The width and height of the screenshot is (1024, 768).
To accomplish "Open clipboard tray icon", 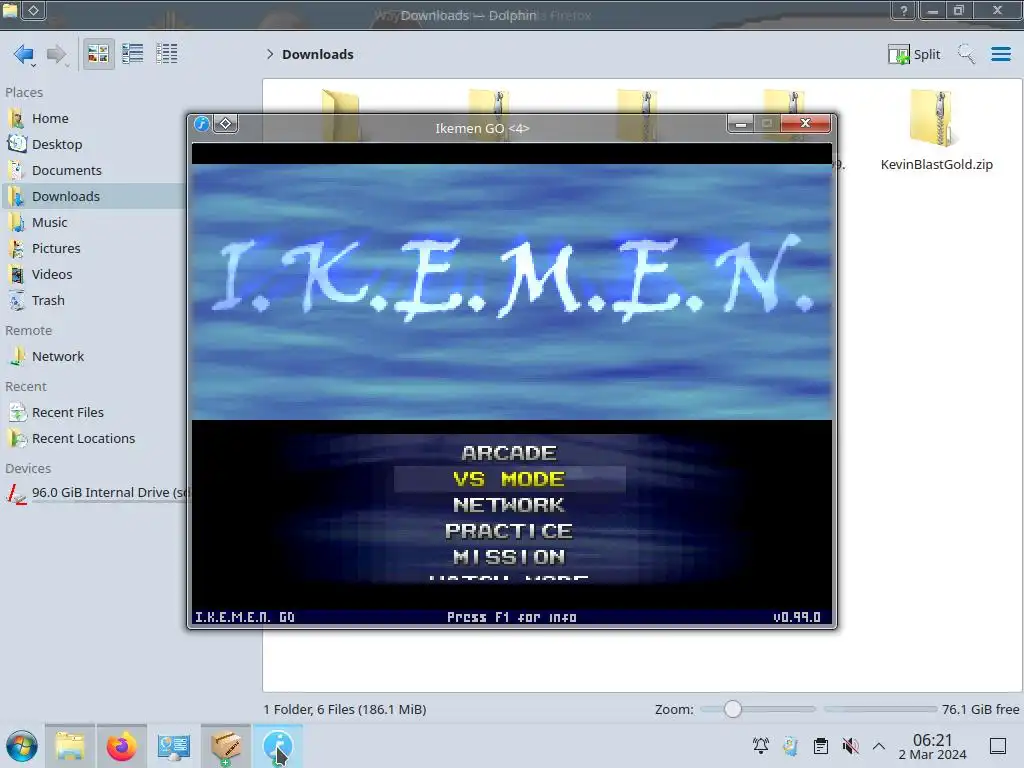I will click(x=821, y=746).
